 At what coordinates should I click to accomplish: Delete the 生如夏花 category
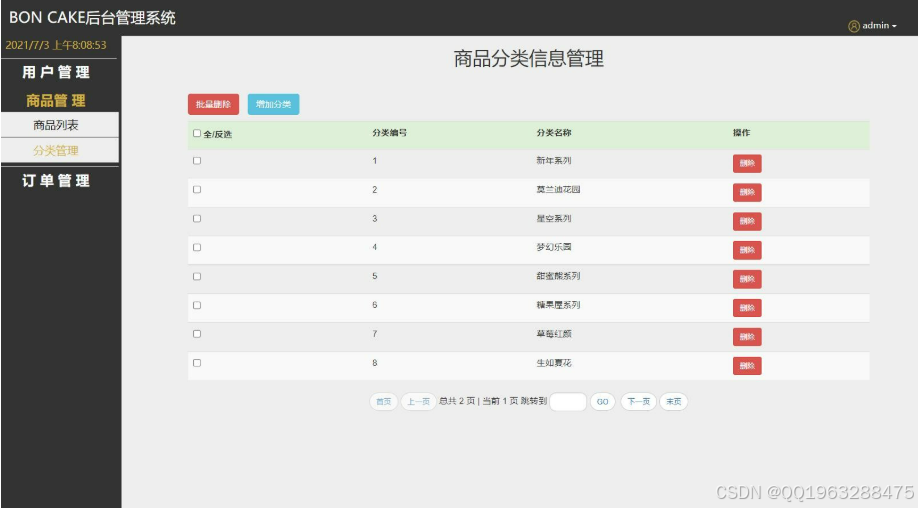pos(747,366)
